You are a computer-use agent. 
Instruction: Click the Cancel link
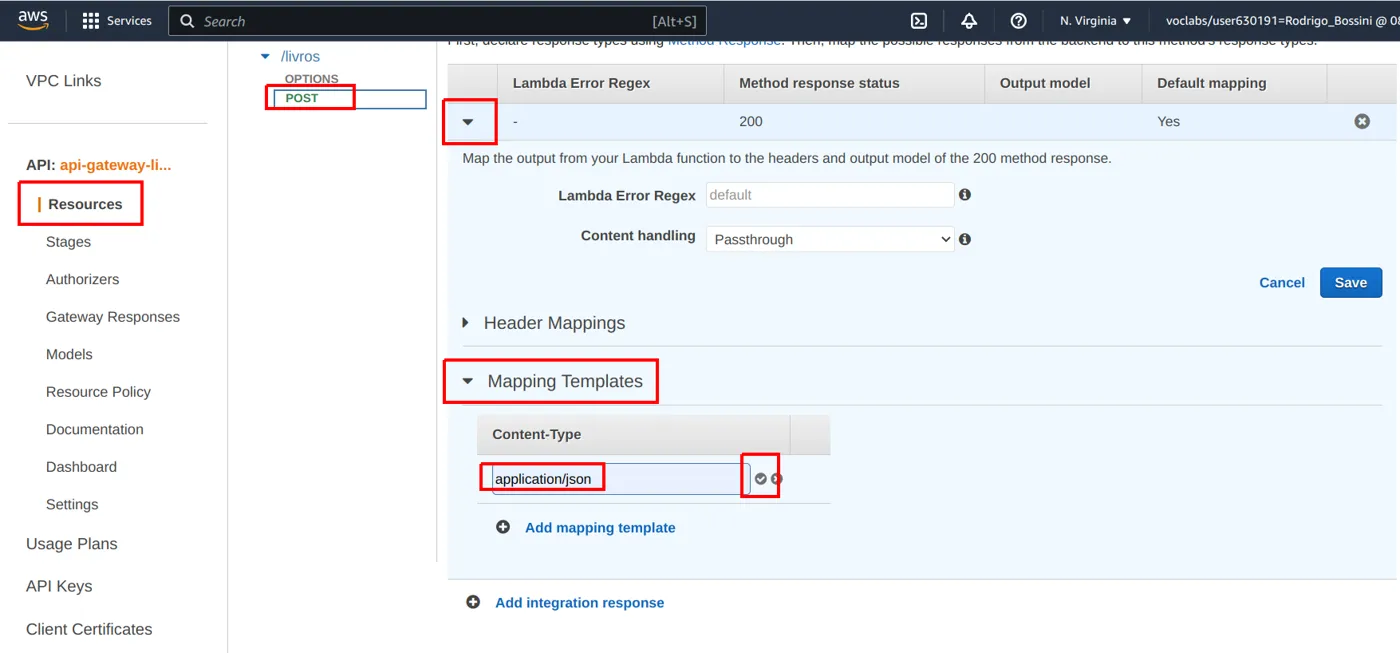[1282, 283]
